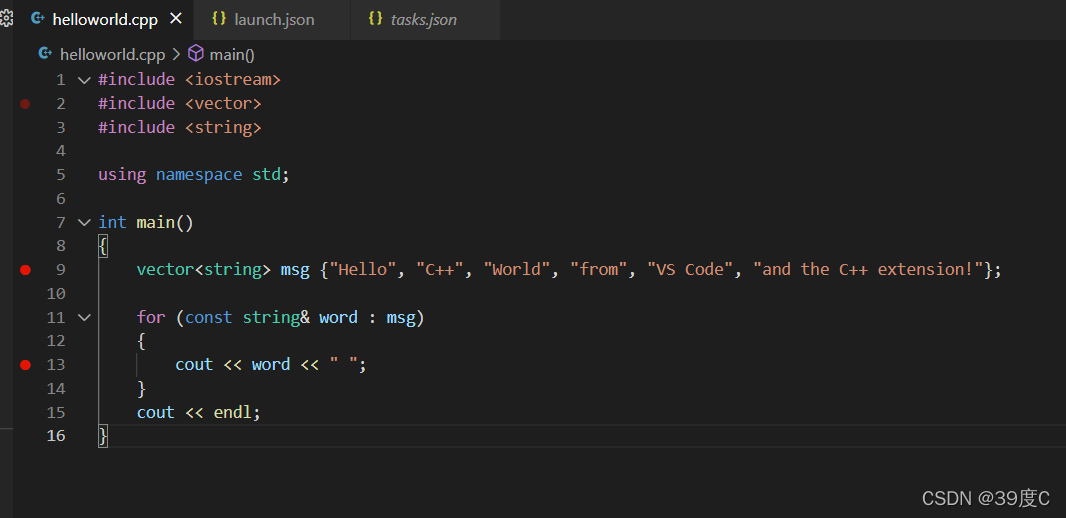Click line number 16

tap(56, 436)
